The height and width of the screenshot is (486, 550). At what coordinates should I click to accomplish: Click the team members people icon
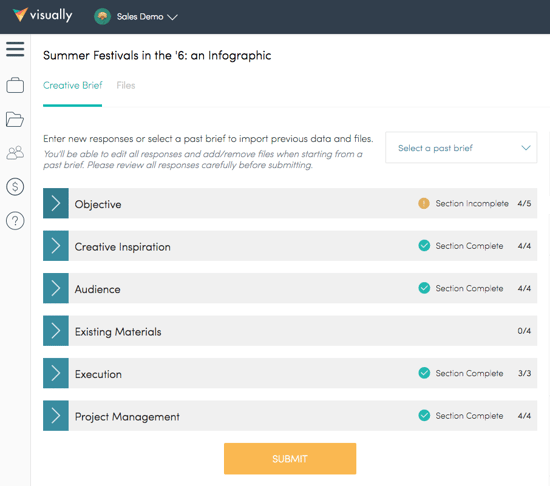[15, 153]
